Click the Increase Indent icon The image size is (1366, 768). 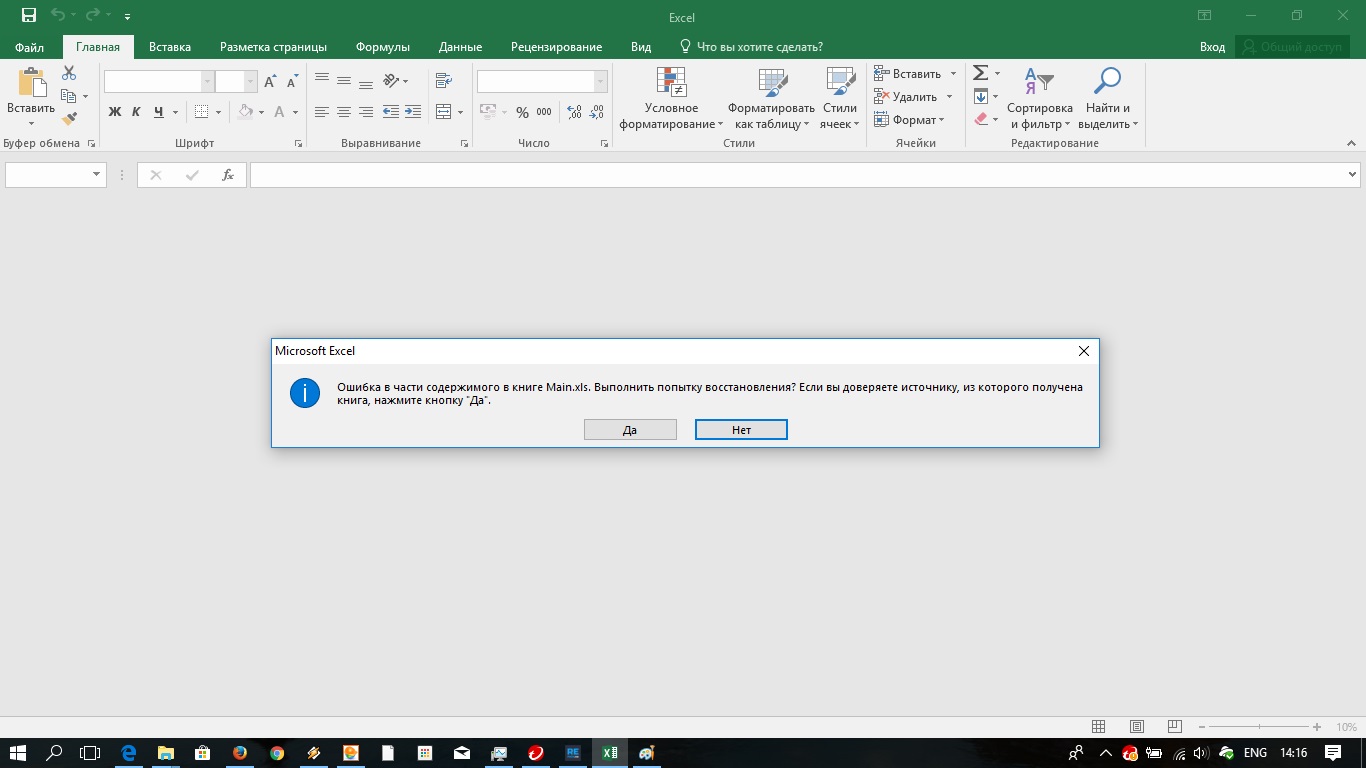413,112
